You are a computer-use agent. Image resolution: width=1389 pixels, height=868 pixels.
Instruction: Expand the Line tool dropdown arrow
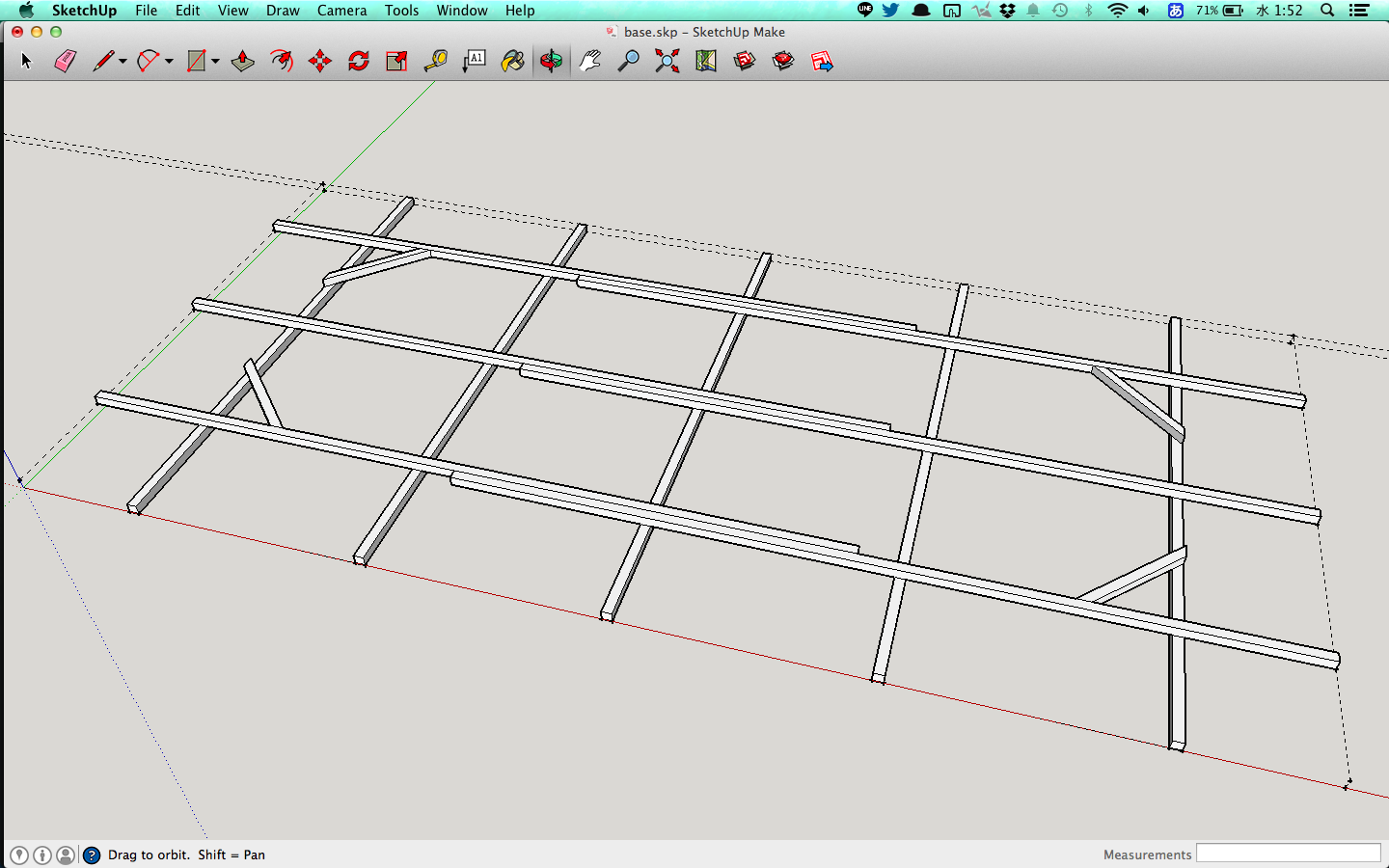pyautogui.click(x=123, y=62)
